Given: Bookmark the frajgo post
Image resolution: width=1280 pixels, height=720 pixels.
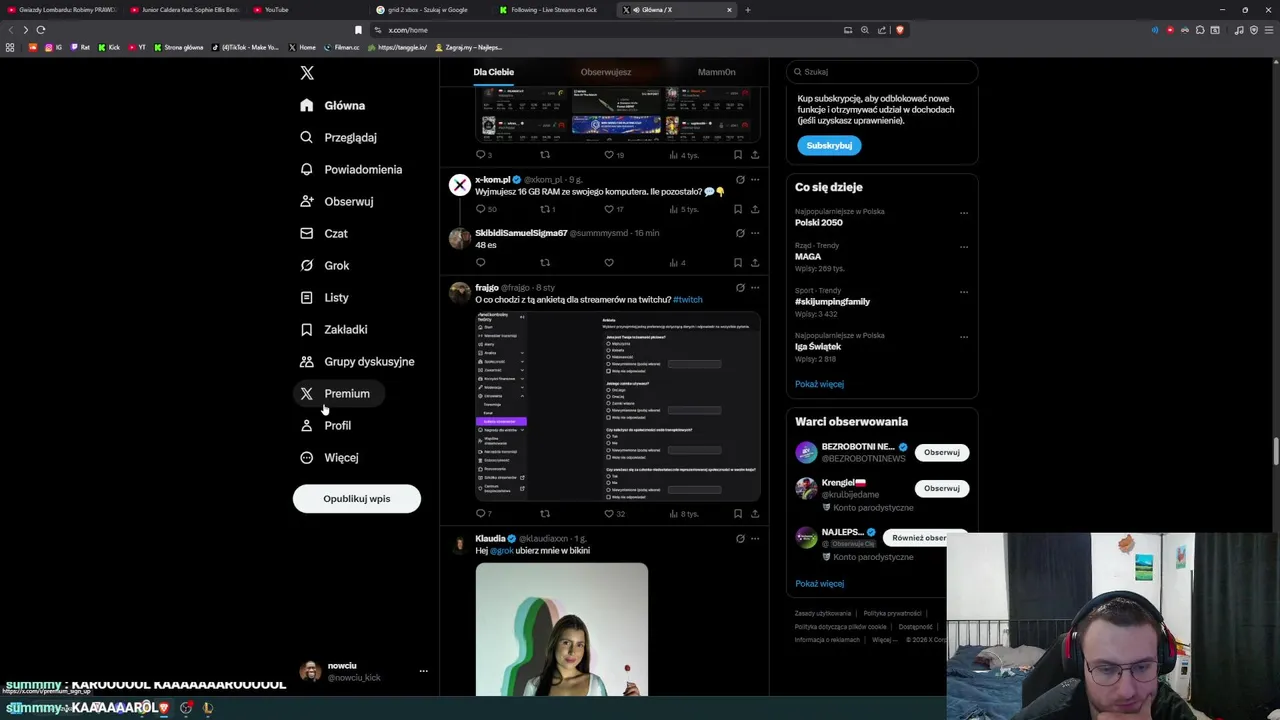Looking at the screenshot, I should click(x=738, y=514).
